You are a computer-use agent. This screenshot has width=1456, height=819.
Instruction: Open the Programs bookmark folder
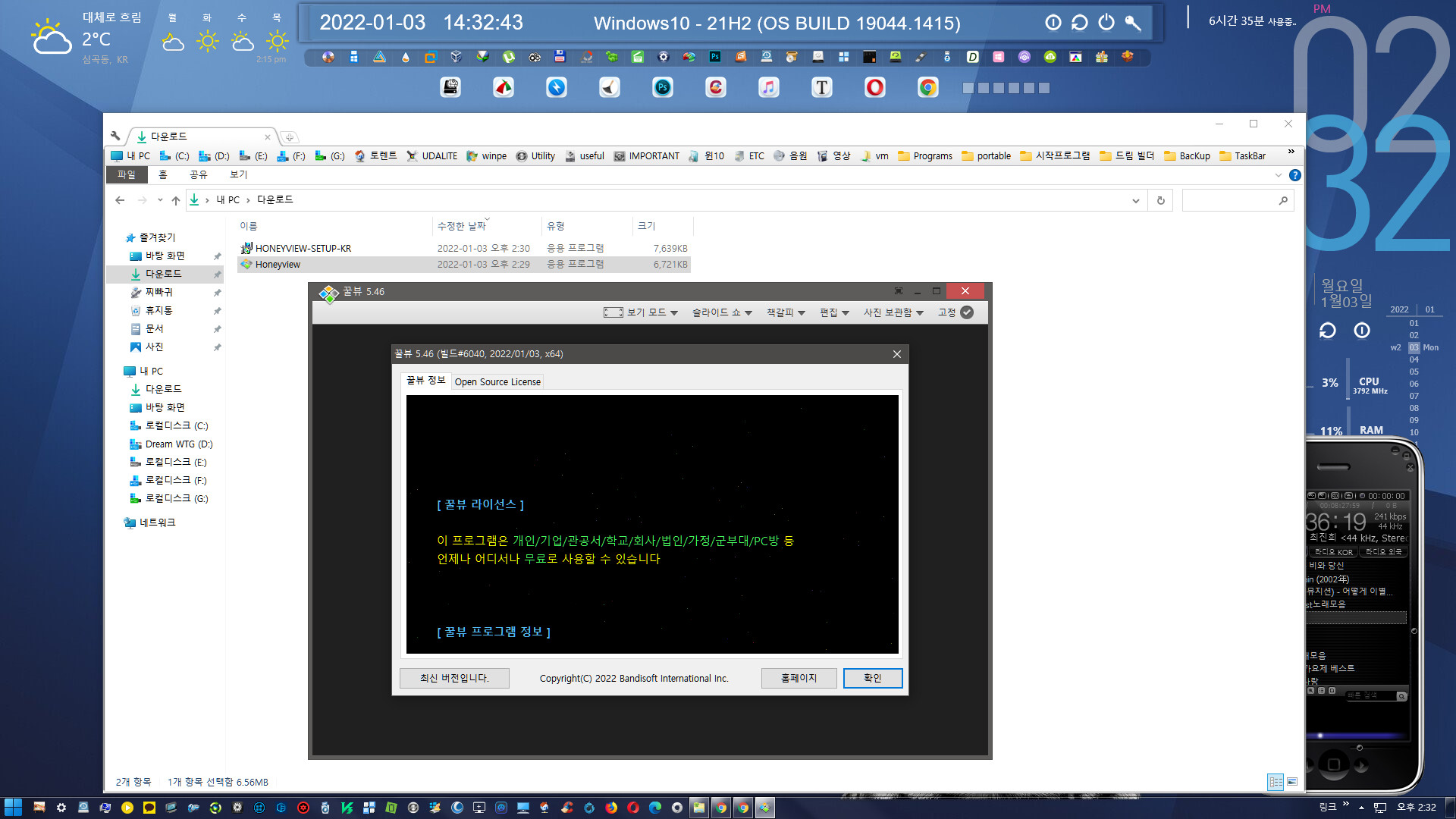[x=924, y=156]
